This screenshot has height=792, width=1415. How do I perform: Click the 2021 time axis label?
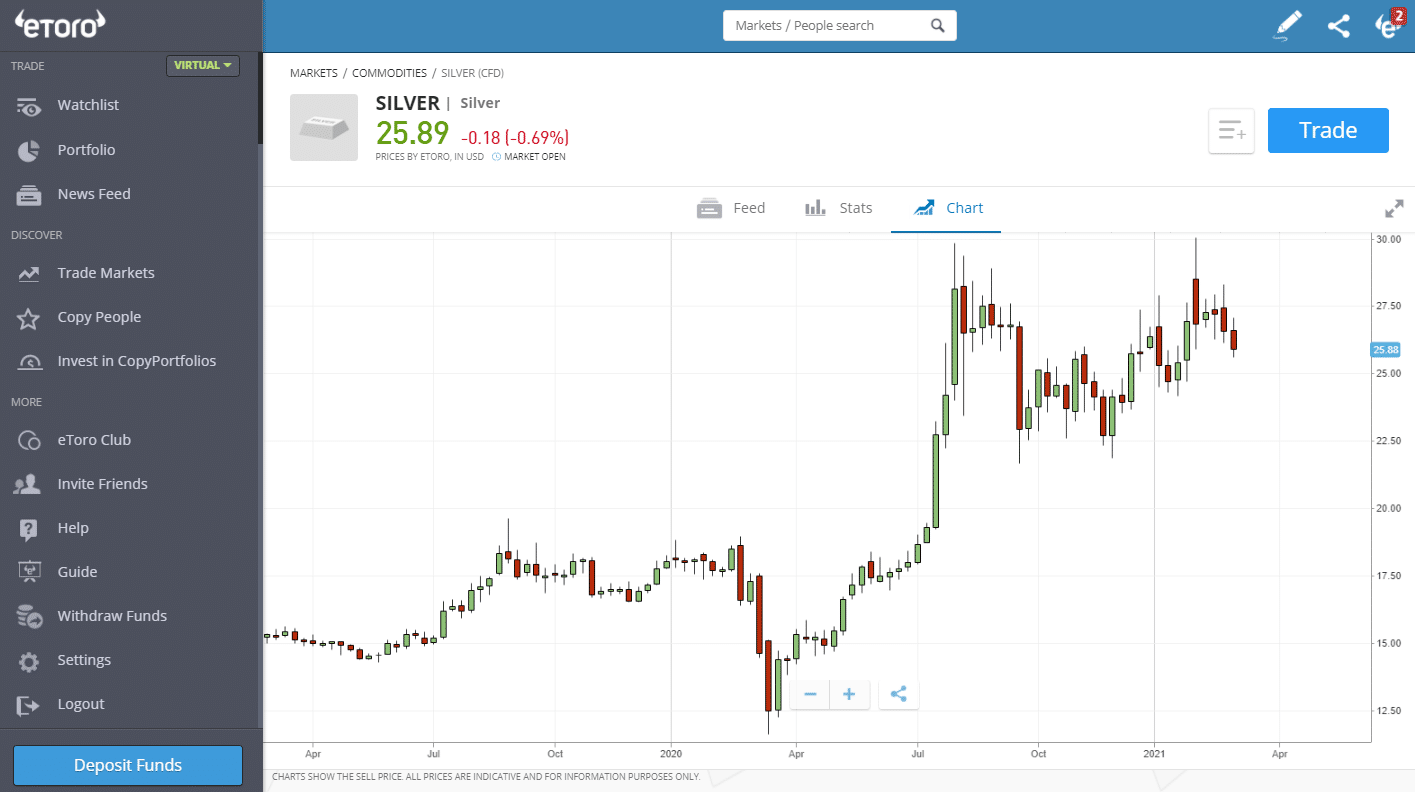1155,753
